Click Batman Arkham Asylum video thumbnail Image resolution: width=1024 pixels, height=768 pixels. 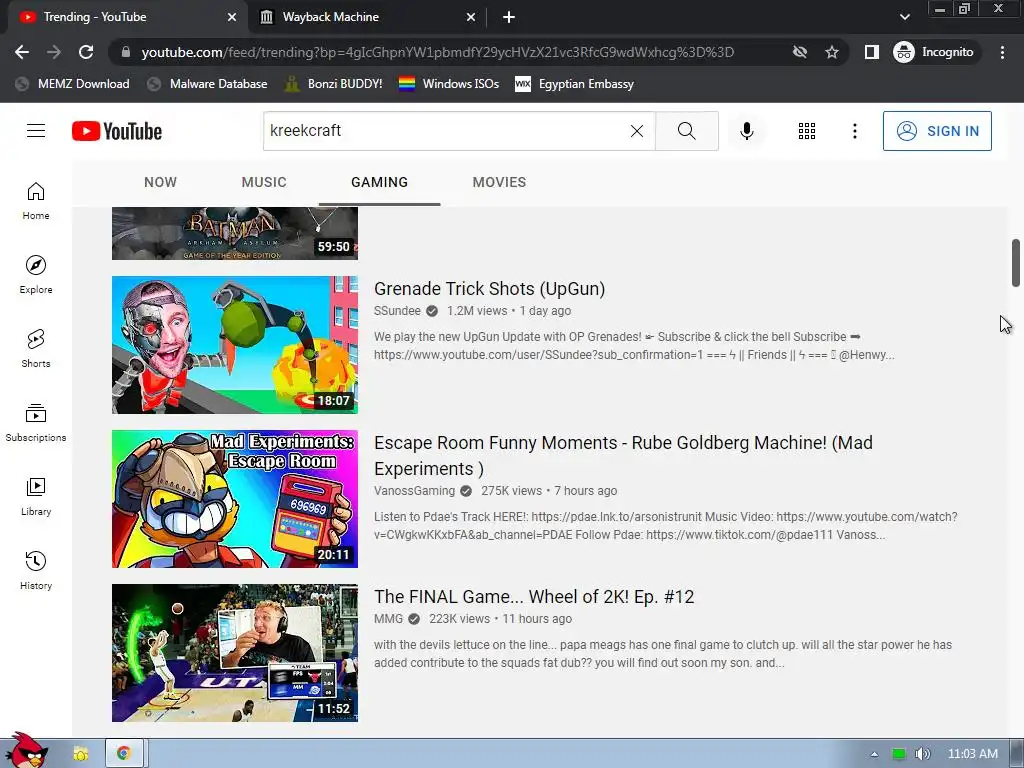click(234, 233)
